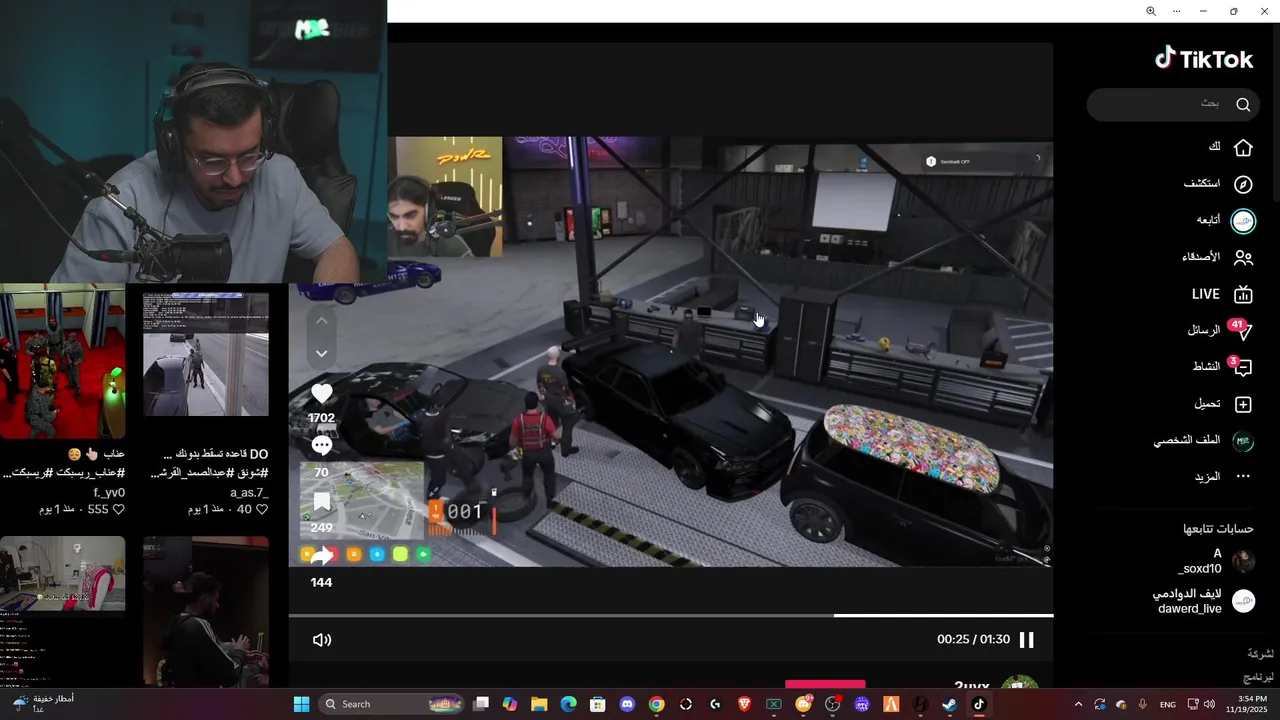
Task: Click the TikTok logo
Action: coord(1204,59)
